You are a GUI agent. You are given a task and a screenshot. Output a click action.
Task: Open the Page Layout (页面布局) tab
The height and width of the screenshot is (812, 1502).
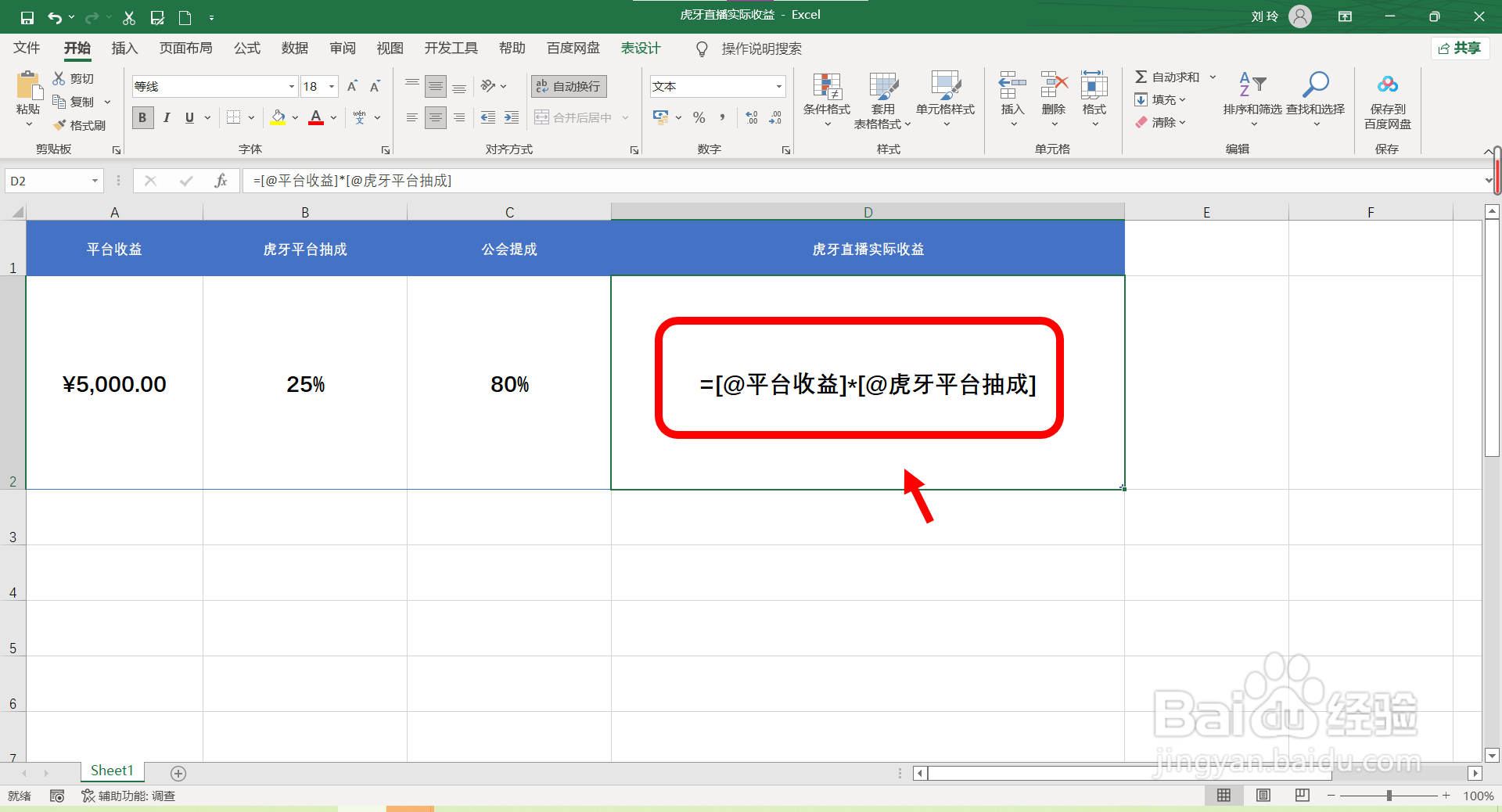coord(186,49)
